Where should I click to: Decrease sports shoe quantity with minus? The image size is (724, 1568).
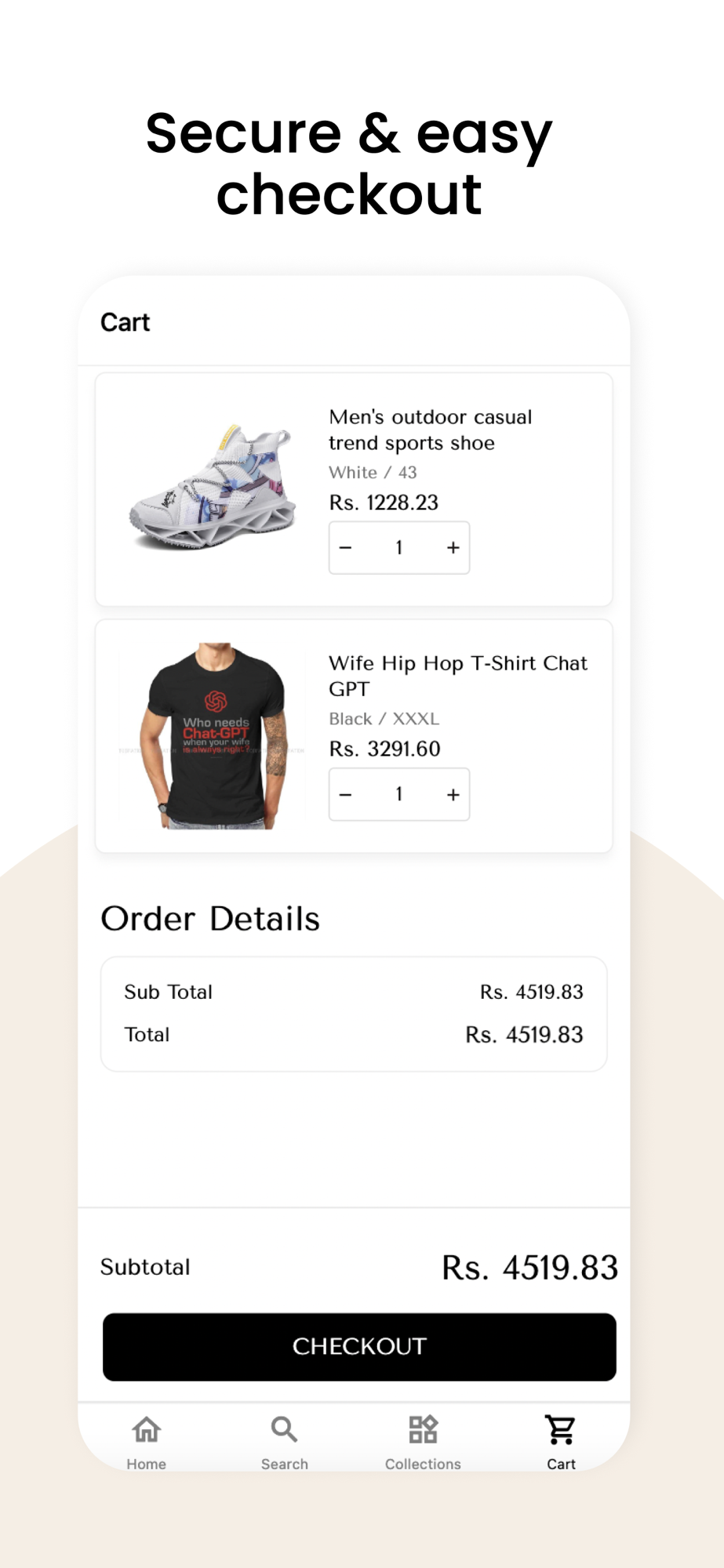(346, 547)
